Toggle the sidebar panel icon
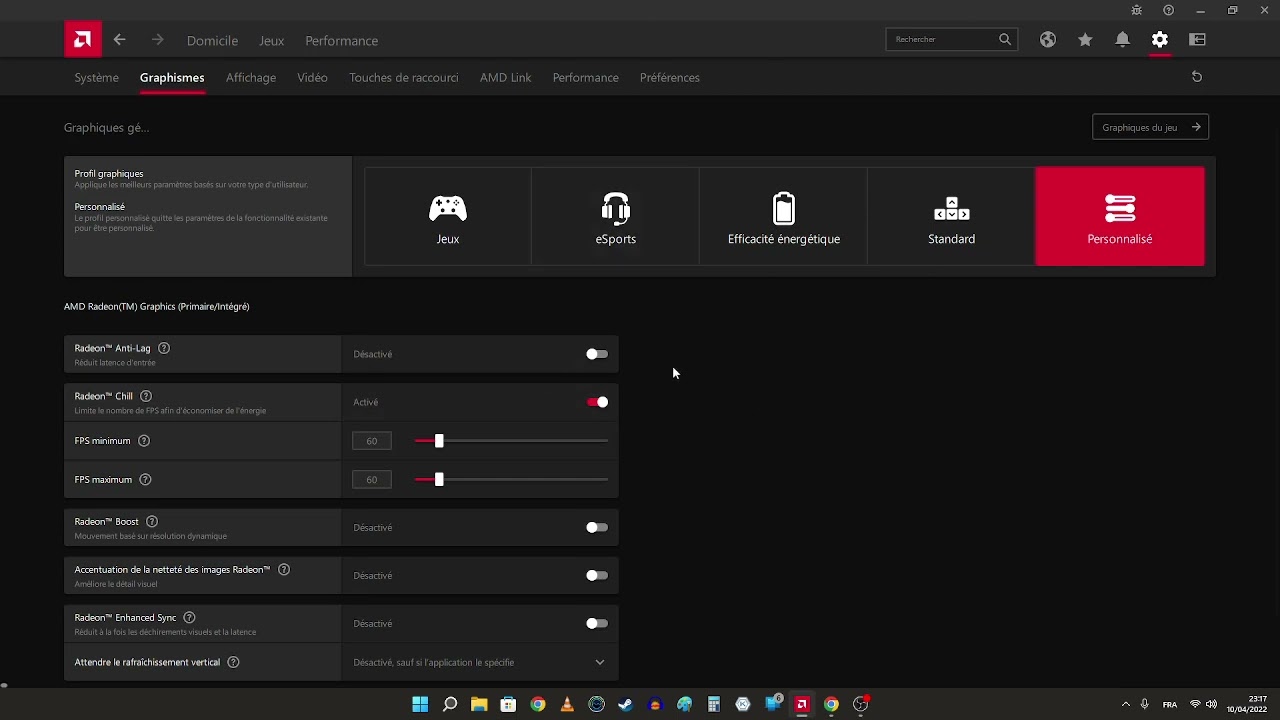This screenshot has height=720, width=1280. [x=1198, y=40]
